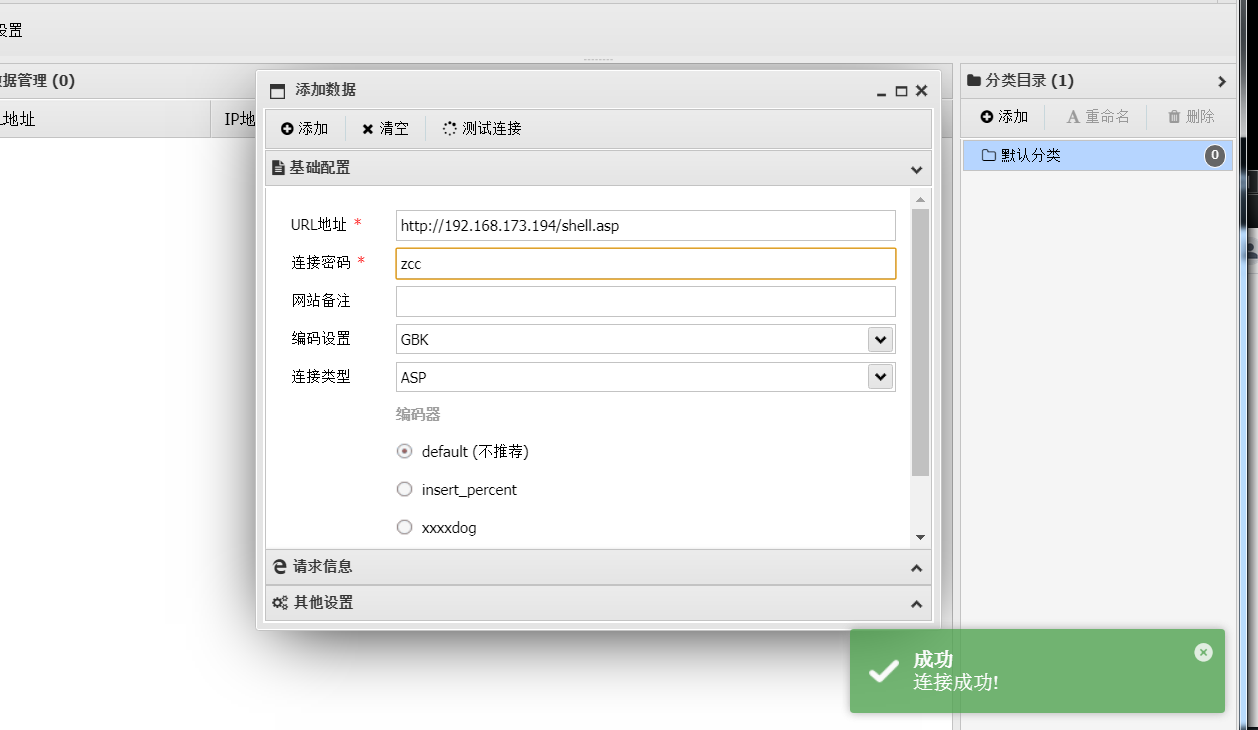Collapse the 基础配置 section
The width and height of the screenshot is (1258, 730).
(x=916, y=169)
